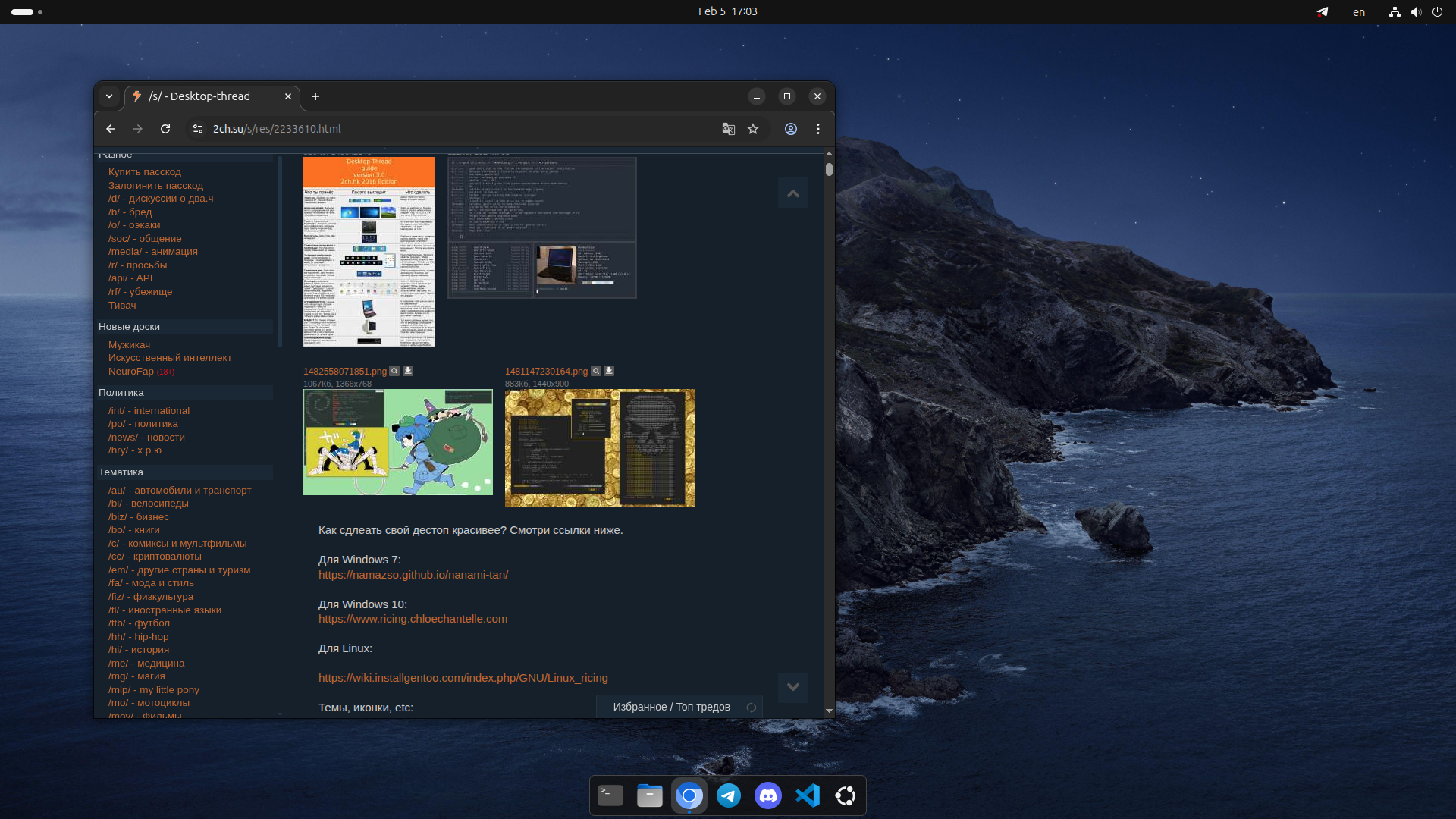The height and width of the screenshot is (819, 1456).
Task: Open the nanami-tan Windows 7 link
Action: click(413, 575)
